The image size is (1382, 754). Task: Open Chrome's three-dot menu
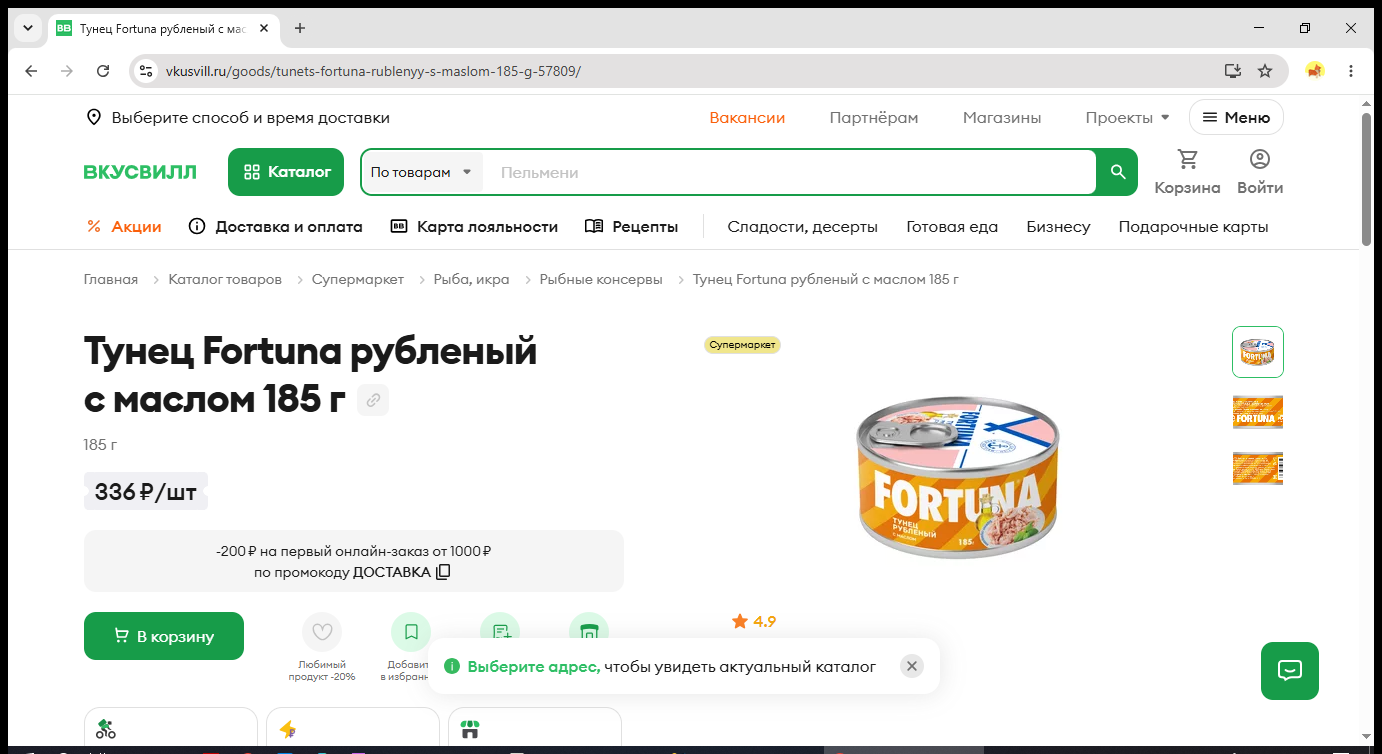(x=1351, y=71)
